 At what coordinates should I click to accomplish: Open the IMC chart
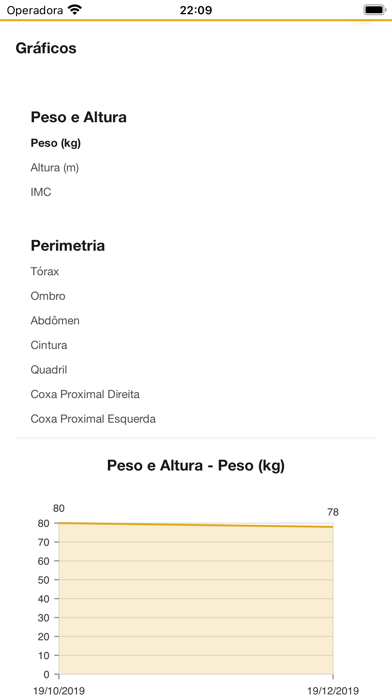coord(41,192)
